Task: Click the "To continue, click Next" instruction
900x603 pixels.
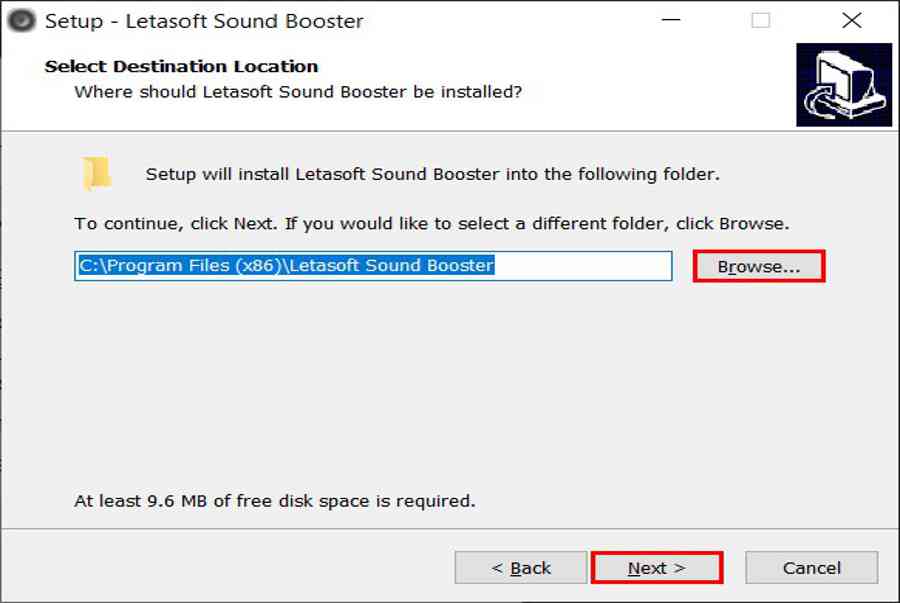Action: point(431,223)
